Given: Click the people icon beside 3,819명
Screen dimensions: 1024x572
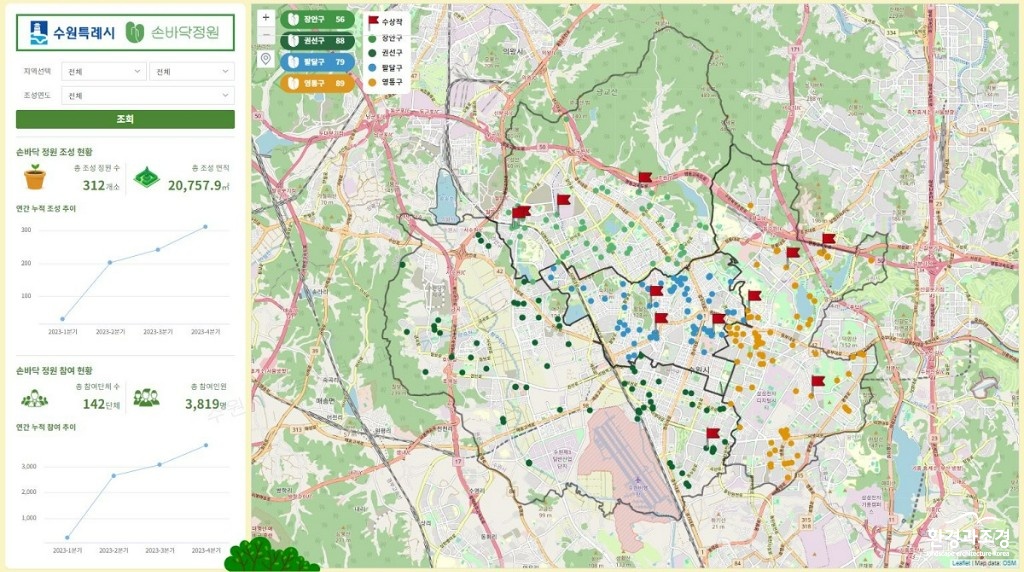Looking at the screenshot, I should coord(146,397).
